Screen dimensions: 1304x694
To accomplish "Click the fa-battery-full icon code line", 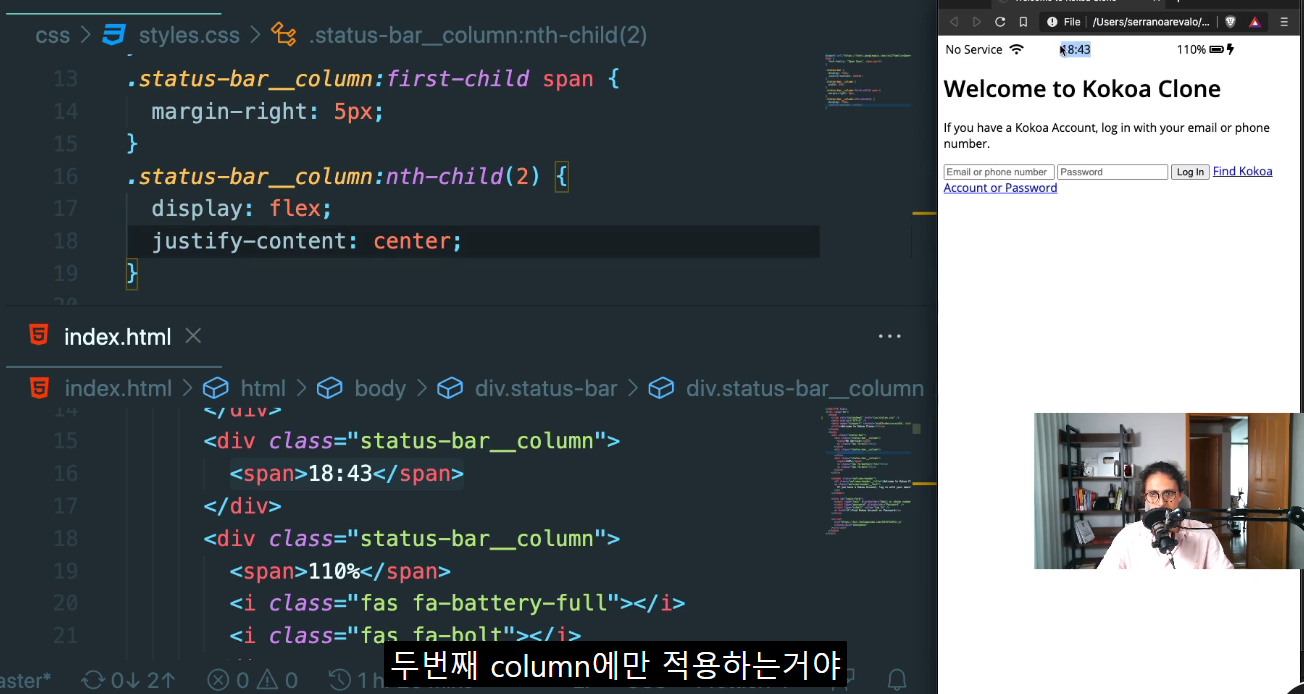I will (457, 603).
